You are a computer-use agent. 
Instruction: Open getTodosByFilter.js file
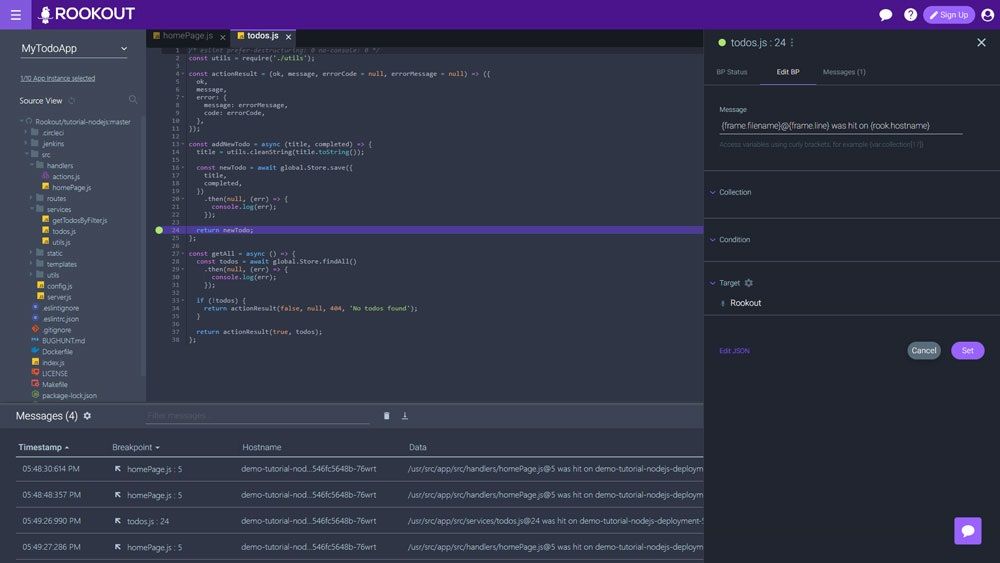click(79, 220)
